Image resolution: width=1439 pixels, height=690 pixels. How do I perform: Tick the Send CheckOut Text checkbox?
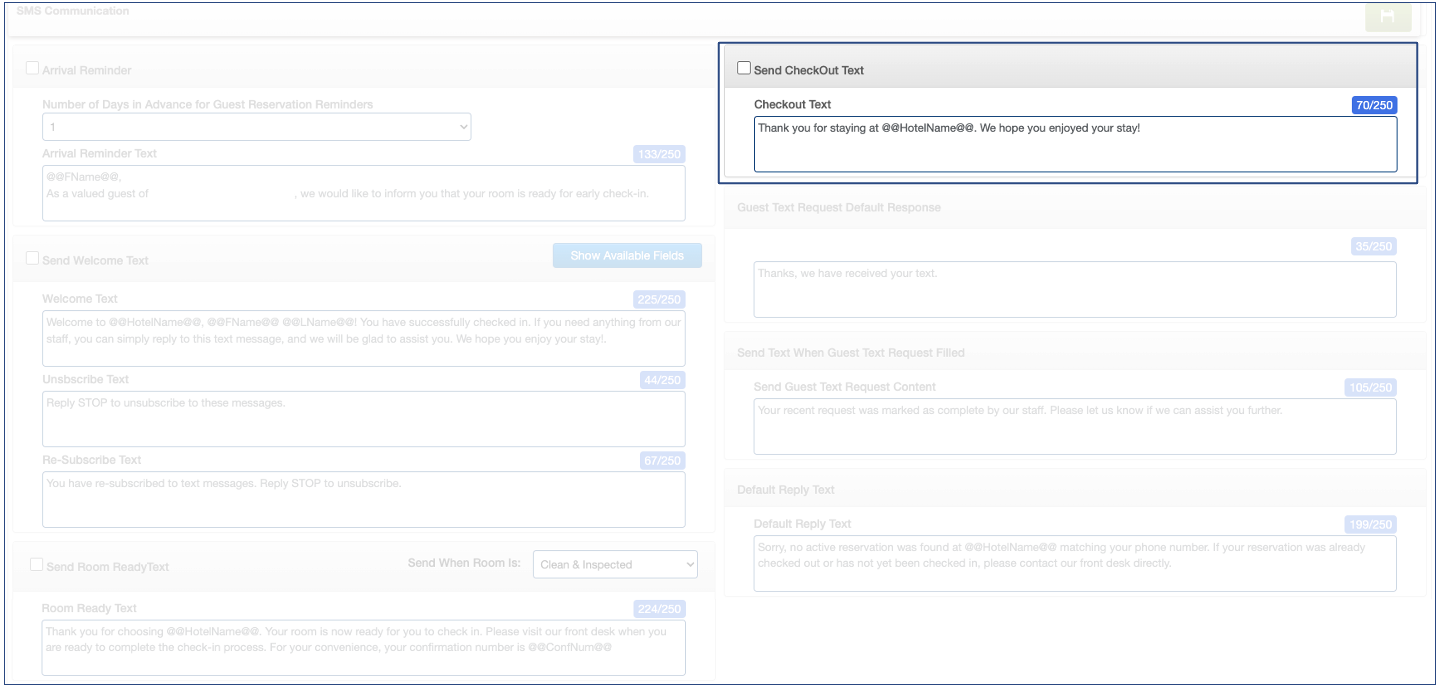[x=744, y=69]
